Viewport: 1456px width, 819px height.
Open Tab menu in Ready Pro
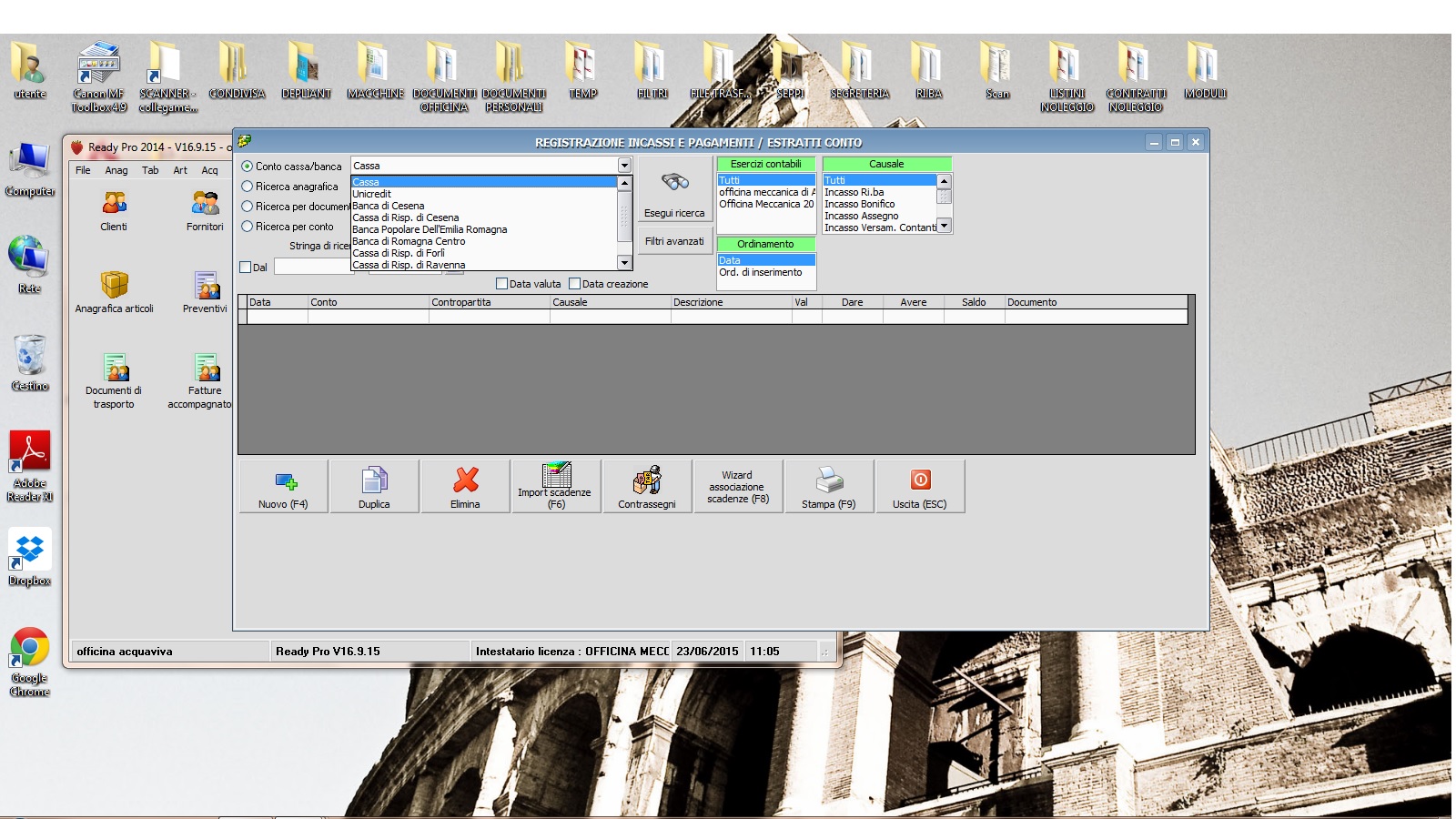pos(150,170)
